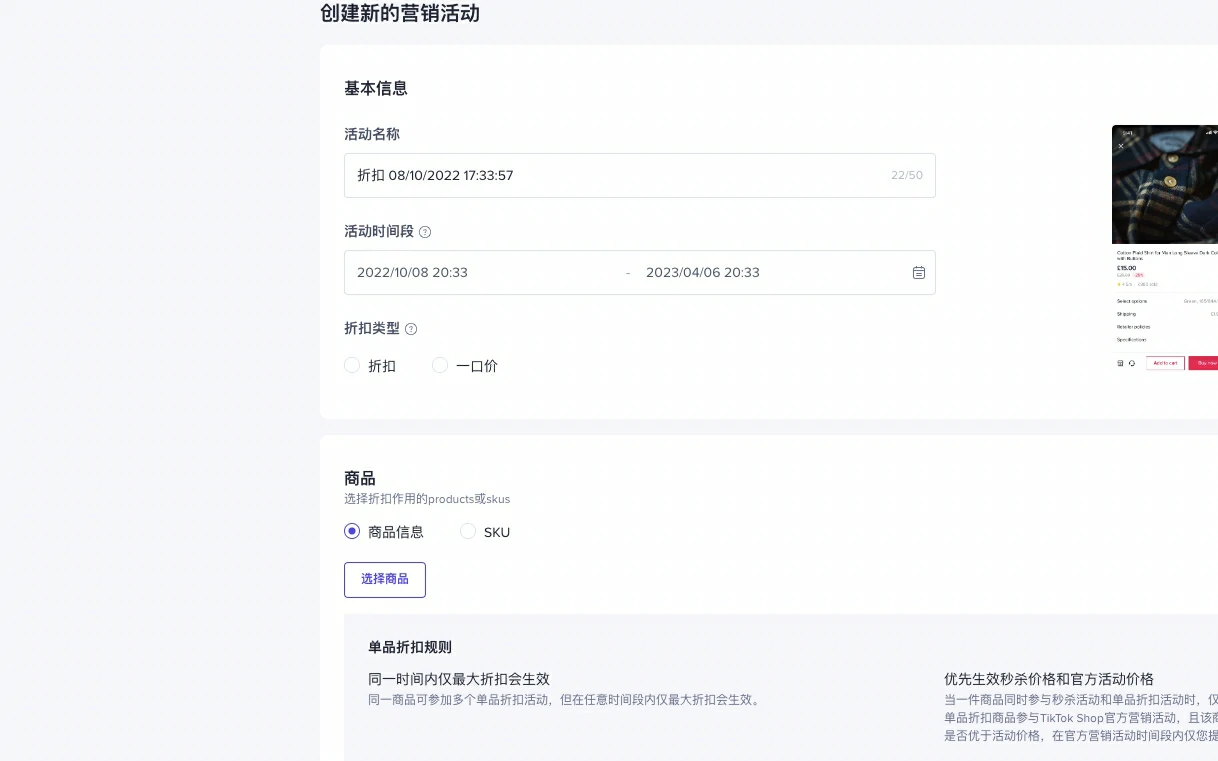
Task: Select the 一口价 discount type radio button
Action: 440,365
